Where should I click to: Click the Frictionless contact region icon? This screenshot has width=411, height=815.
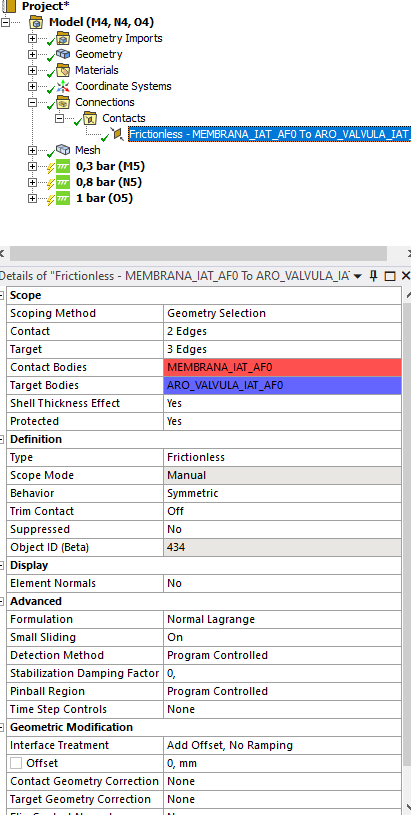(x=119, y=134)
